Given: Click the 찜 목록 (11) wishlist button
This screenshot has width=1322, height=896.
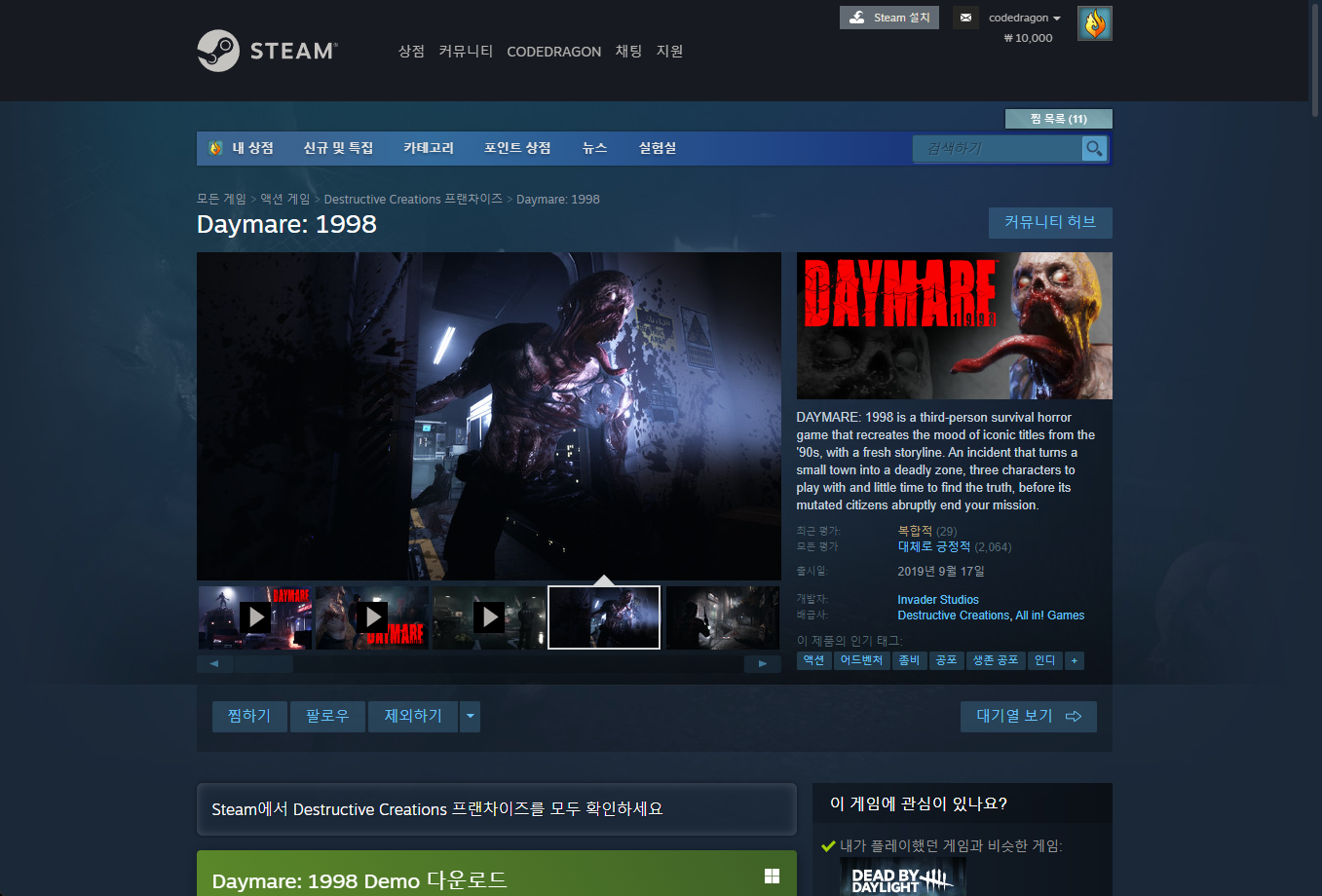Looking at the screenshot, I should coord(1058,119).
